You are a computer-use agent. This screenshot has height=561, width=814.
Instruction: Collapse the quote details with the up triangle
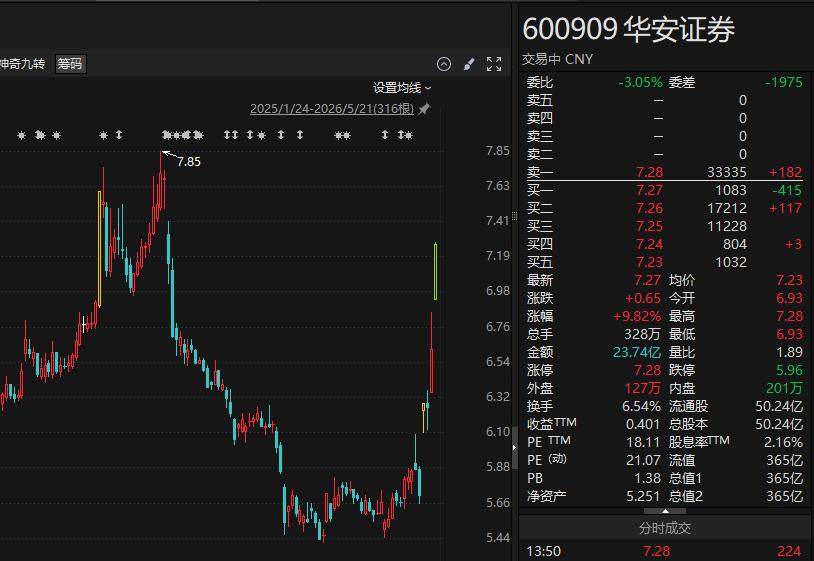665,511
